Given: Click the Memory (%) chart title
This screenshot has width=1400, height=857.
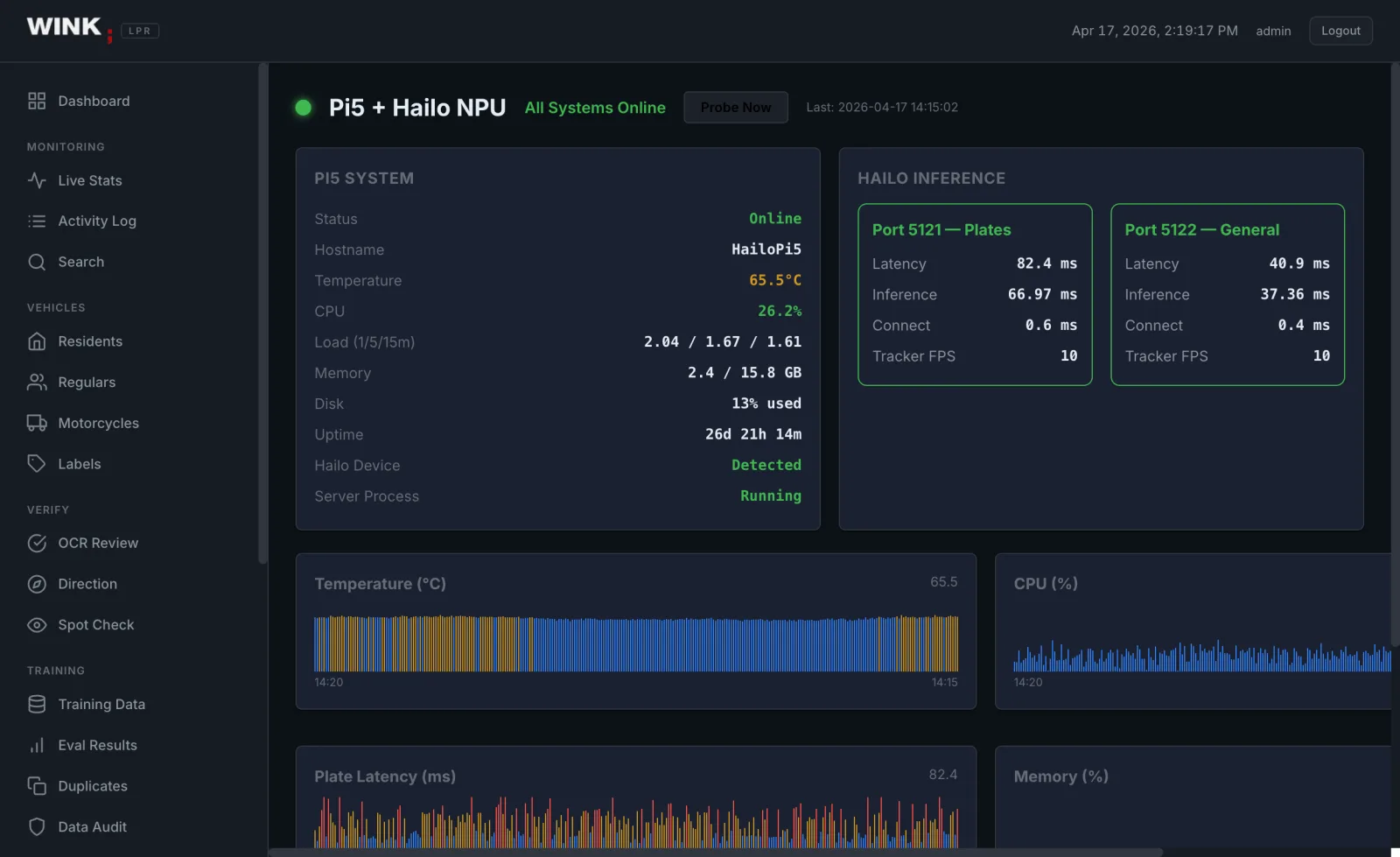Looking at the screenshot, I should [x=1060, y=776].
